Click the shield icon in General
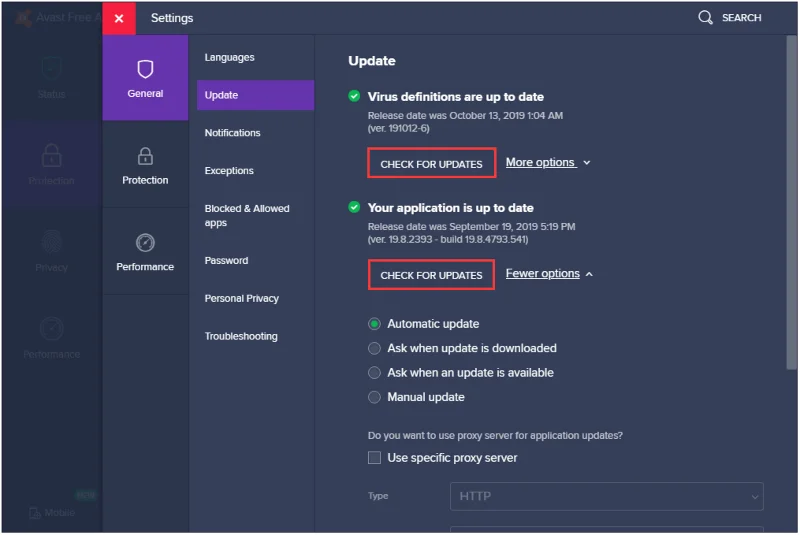 tap(145, 69)
